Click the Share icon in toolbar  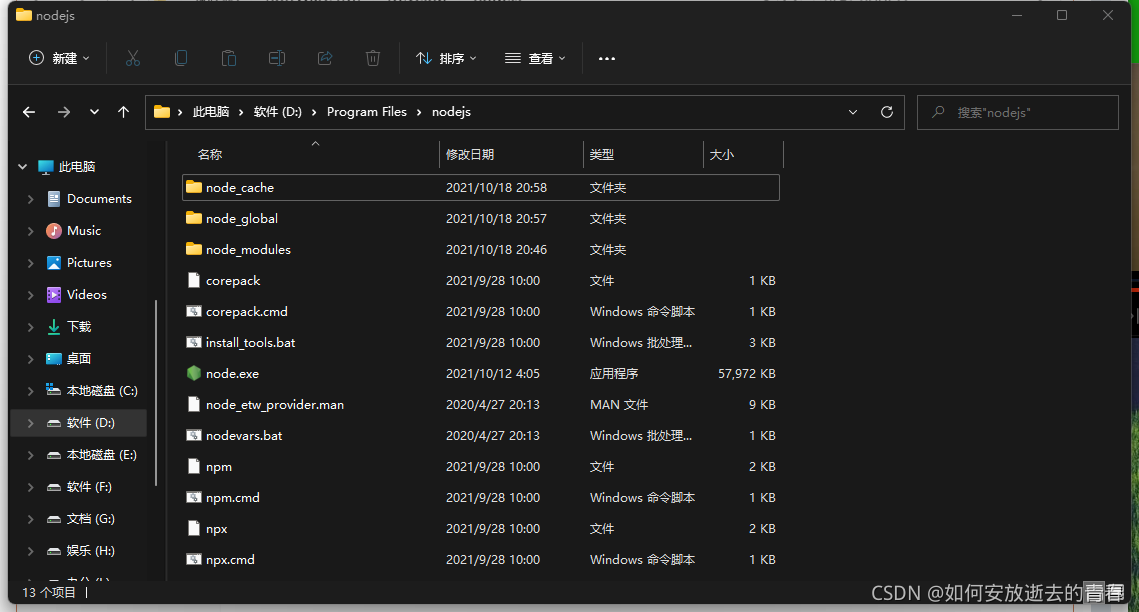[x=325, y=58]
